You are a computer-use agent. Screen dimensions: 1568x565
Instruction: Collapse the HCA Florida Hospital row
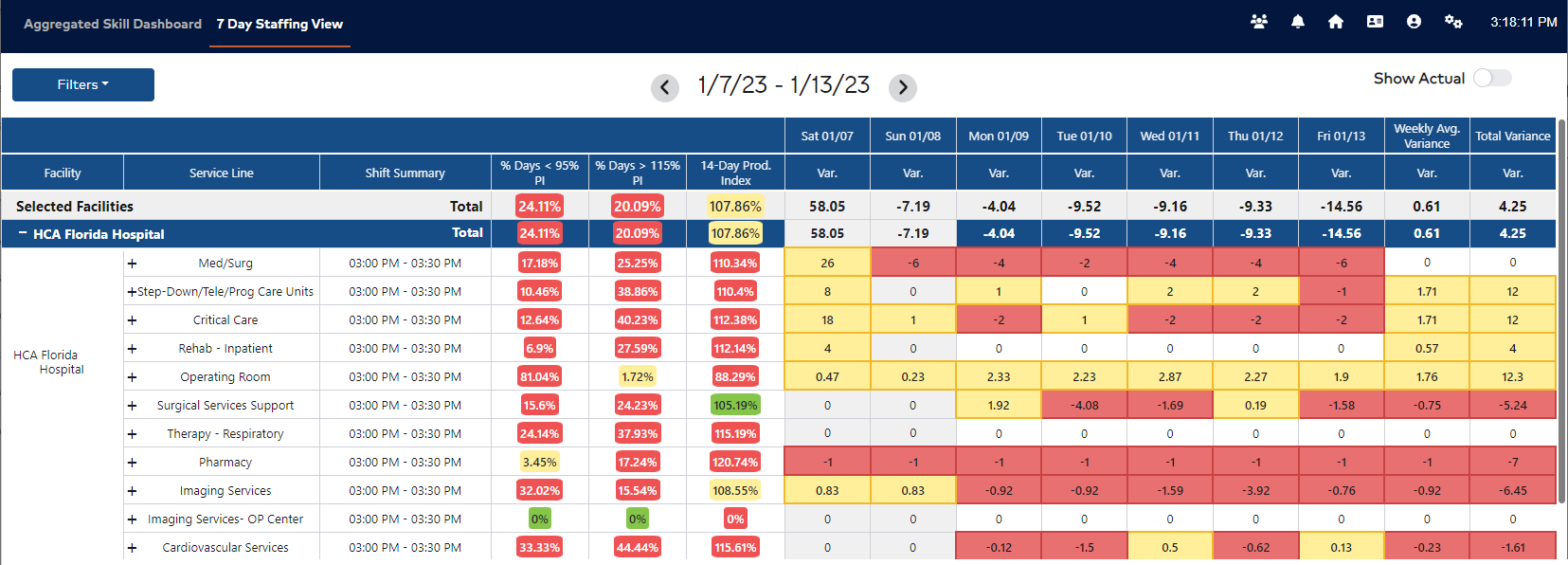tap(22, 233)
